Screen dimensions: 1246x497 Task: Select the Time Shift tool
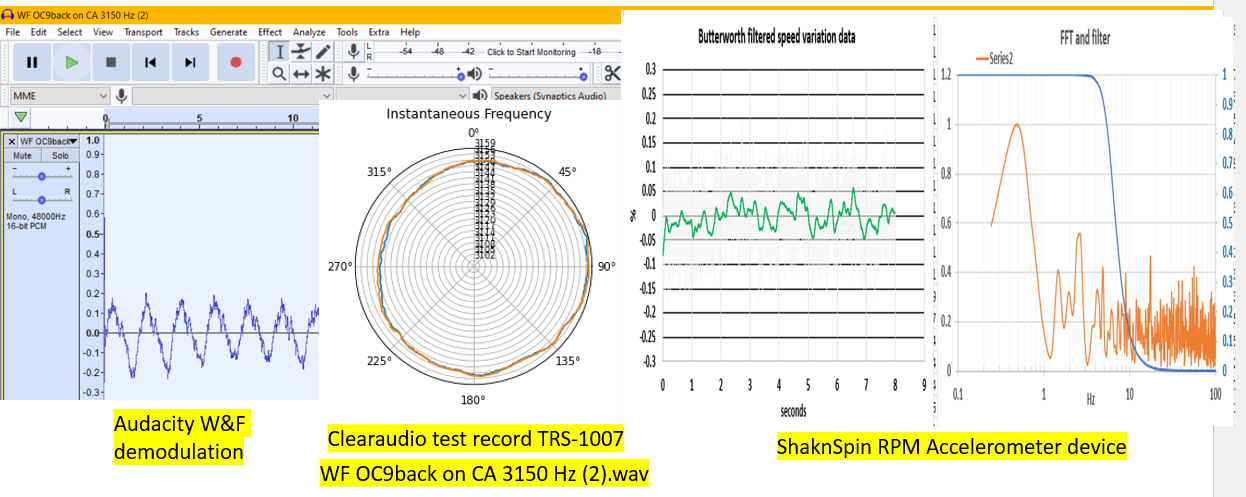pyautogui.click(x=301, y=73)
